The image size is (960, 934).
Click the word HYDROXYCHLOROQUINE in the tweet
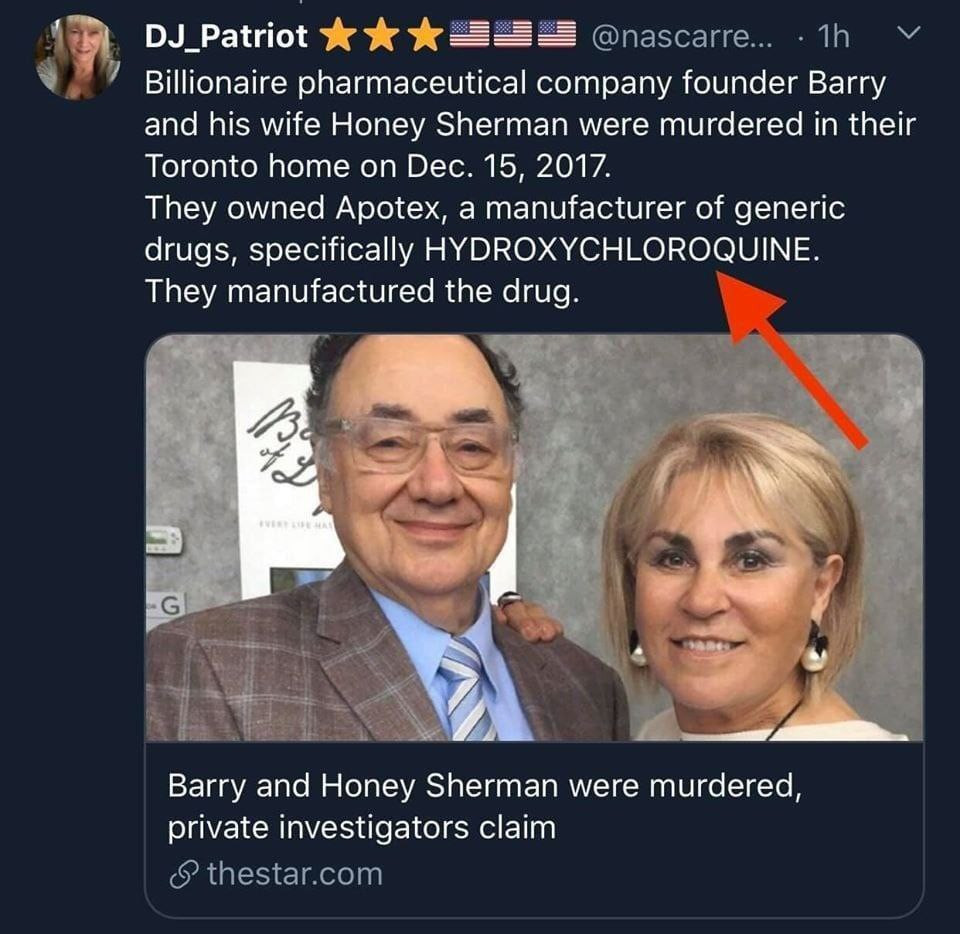(x=620, y=251)
